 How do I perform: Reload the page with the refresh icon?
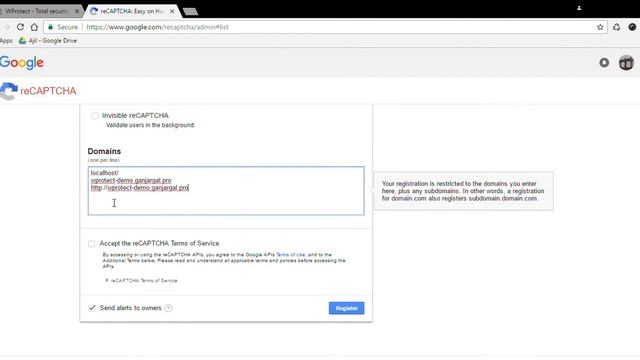(x=20, y=27)
